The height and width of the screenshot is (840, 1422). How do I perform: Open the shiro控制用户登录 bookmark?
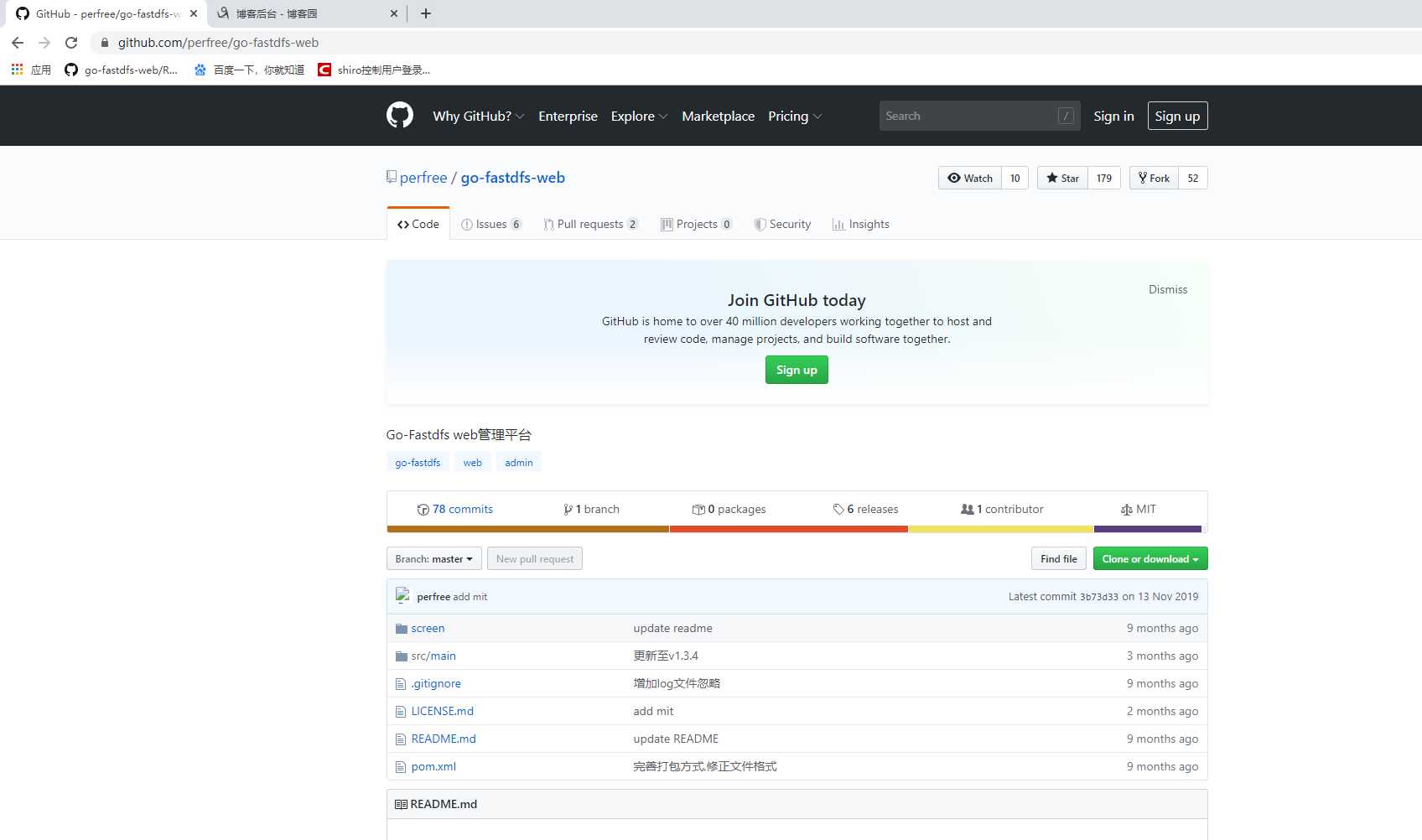(x=374, y=70)
